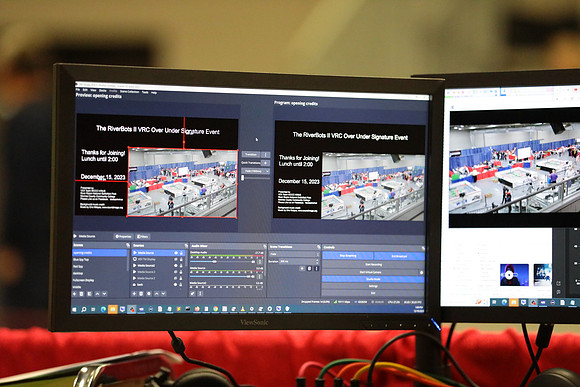Viewport: 580px width, 387px height.
Task: Open source properties gear in Sources toolbar
Action: [x=149, y=294]
